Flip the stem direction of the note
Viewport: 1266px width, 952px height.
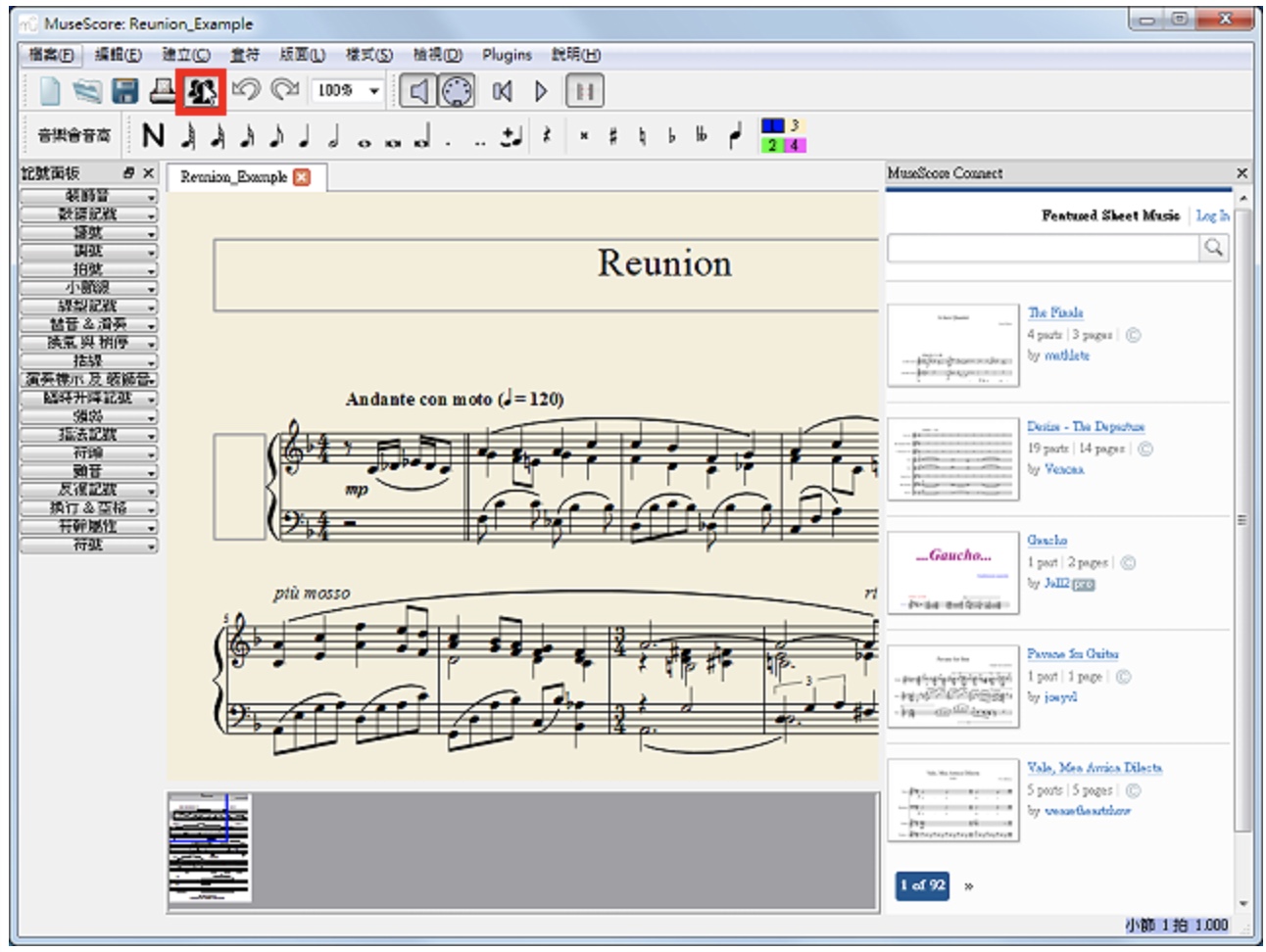click(x=735, y=136)
